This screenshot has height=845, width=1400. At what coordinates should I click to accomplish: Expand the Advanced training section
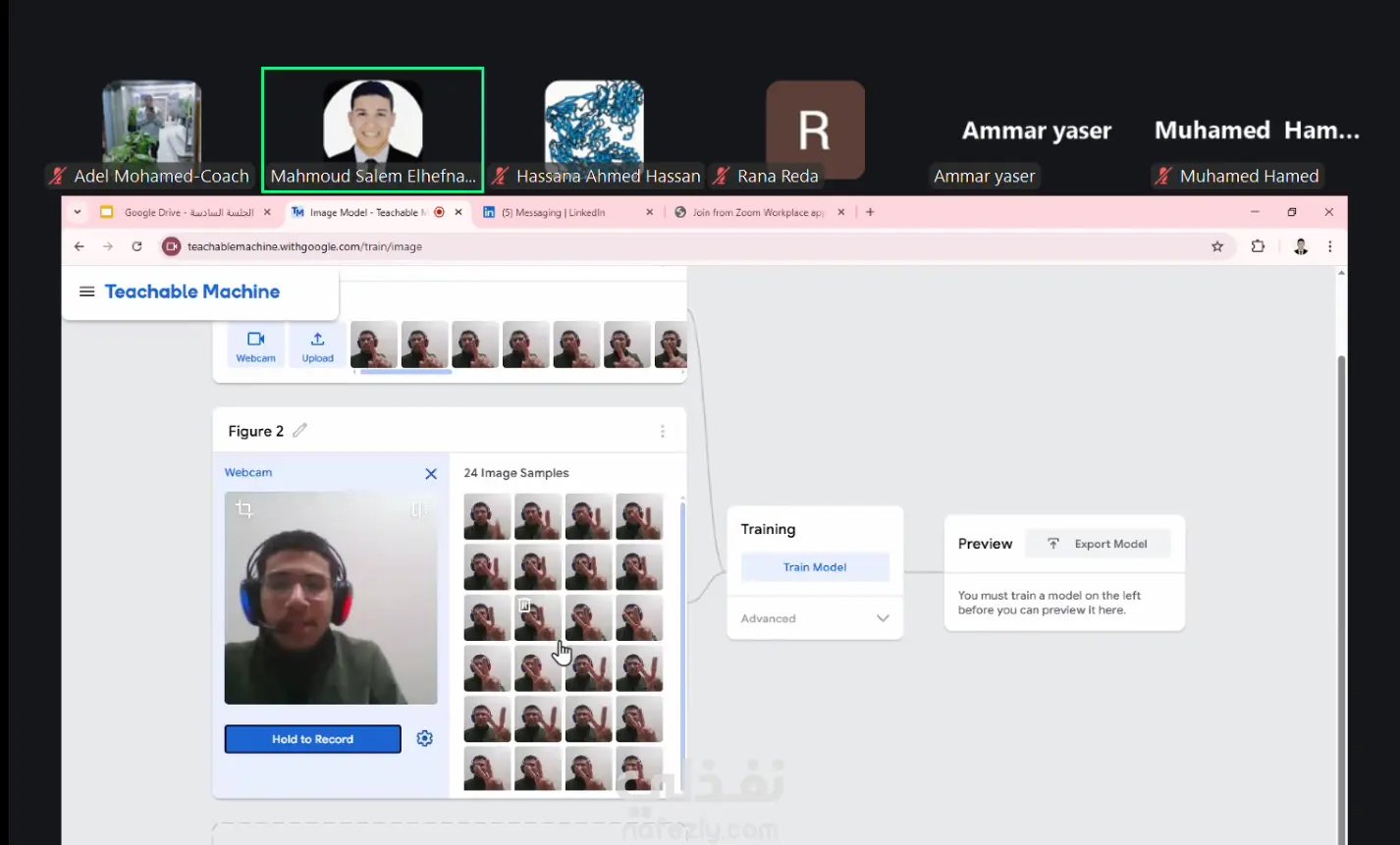click(815, 618)
